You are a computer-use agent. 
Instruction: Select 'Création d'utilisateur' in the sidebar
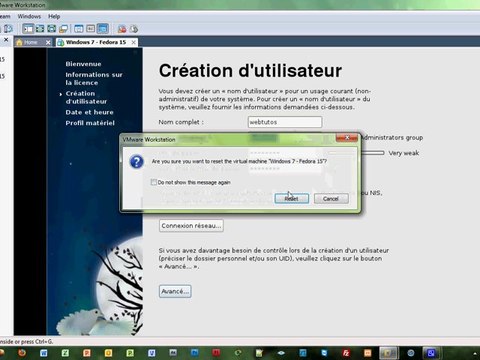pos(86,97)
